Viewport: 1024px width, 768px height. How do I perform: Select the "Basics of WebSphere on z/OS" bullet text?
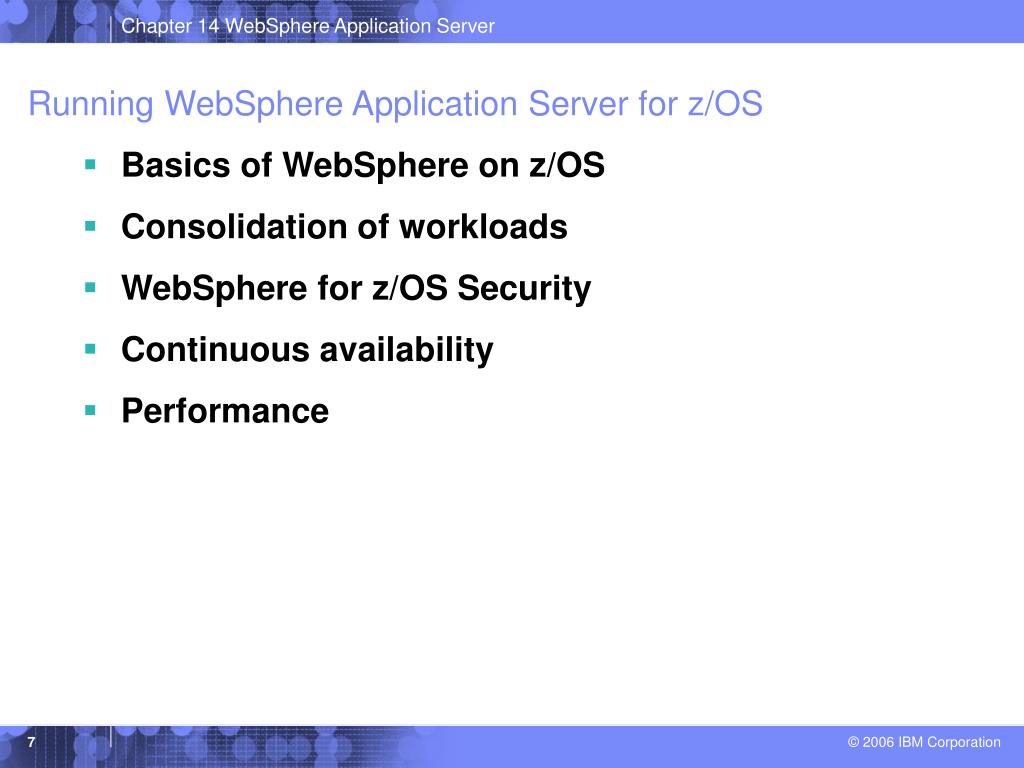pyautogui.click(x=363, y=165)
